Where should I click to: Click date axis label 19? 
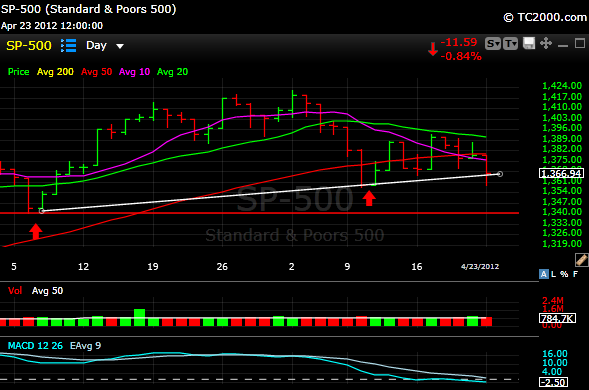[x=153, y=267]
